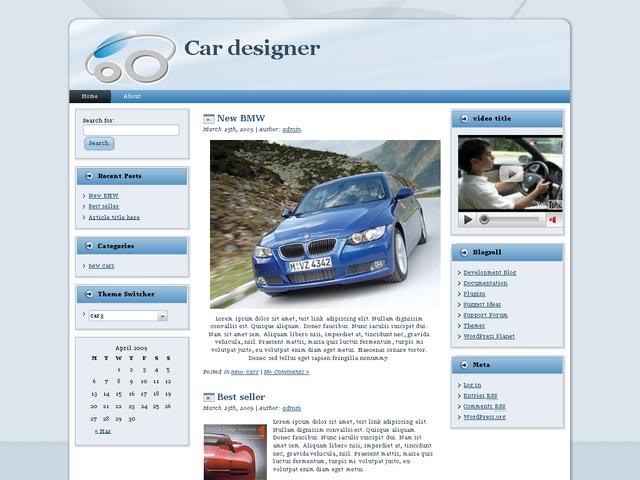Screen dimensions: 640x480
Task: Open the Comments RSS link
Action: click(484, 407)
